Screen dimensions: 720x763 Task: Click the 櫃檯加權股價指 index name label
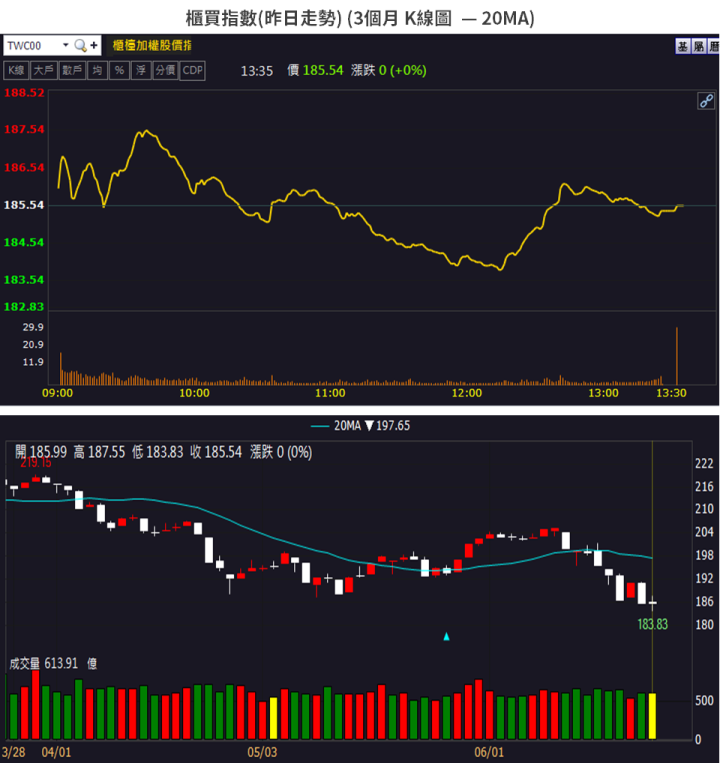pyautogui.click(x=153, y=45)
